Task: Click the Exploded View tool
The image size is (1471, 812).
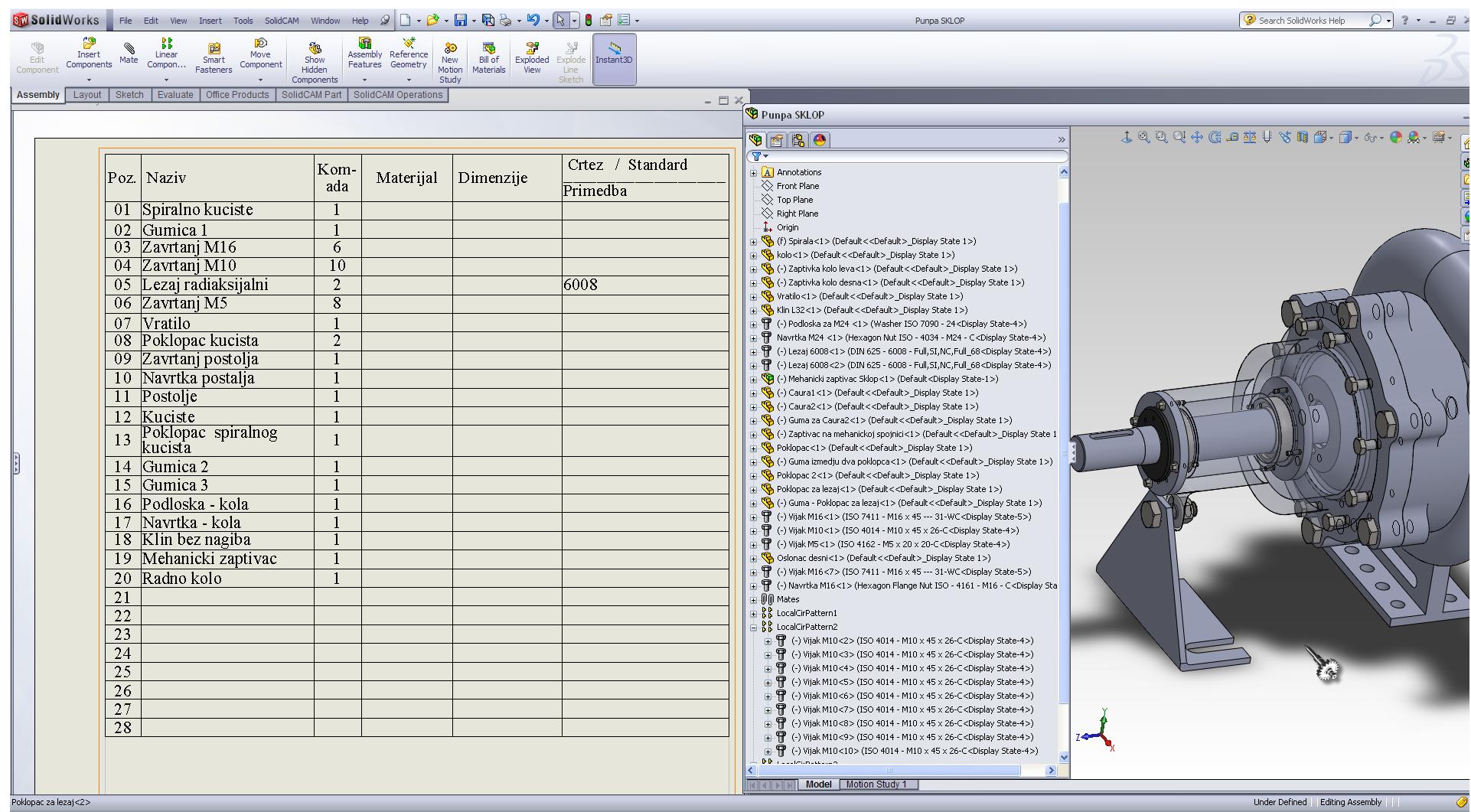Action: [x=532, y=59]
